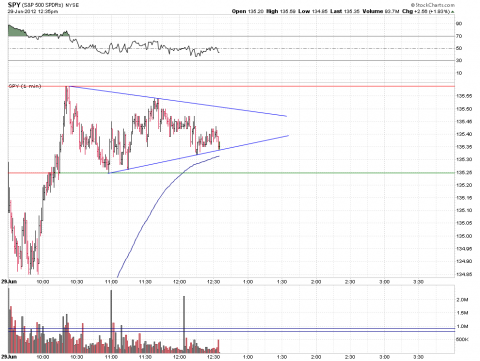
Task: Click the 134.85 price axis label
Action: pyautogui.click(x=464, y=274)
